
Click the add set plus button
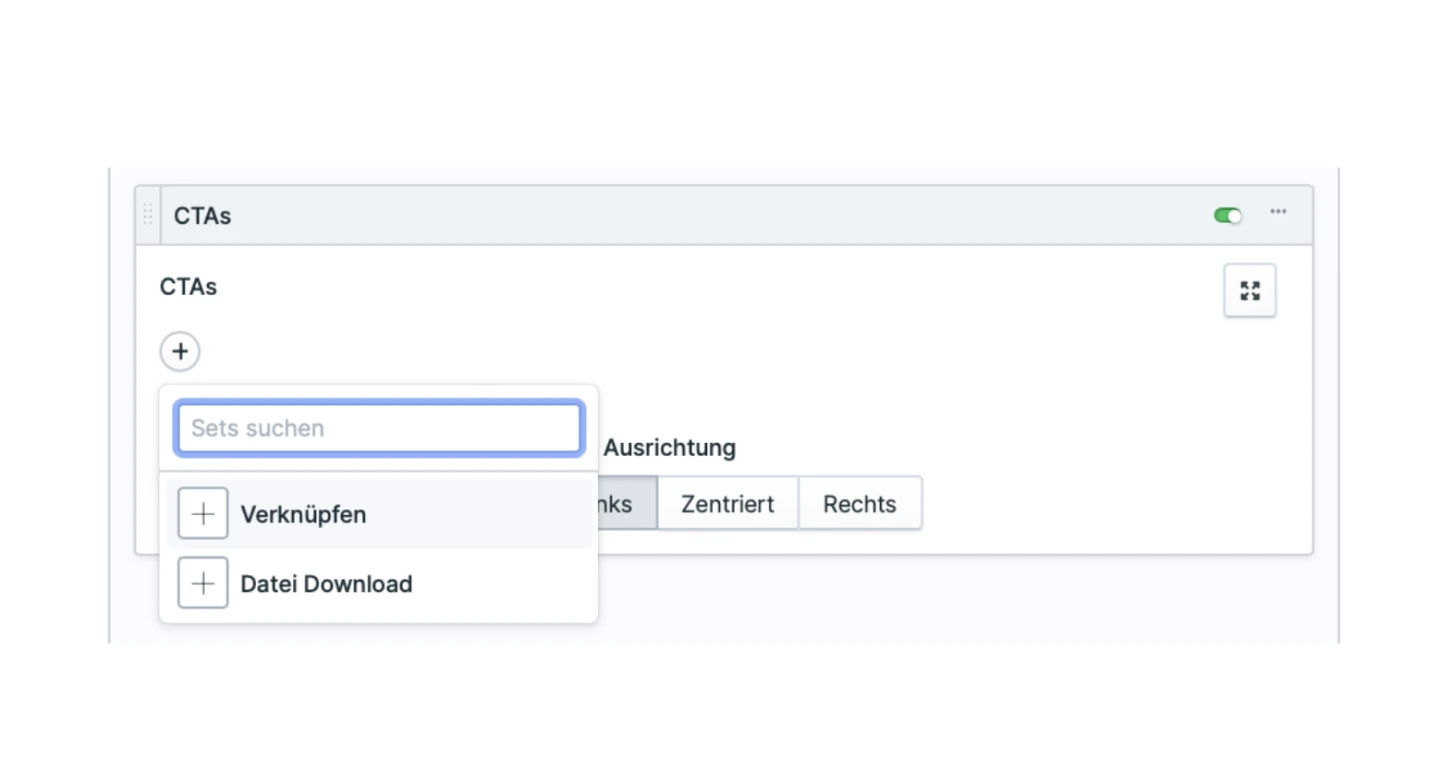tap(180, 352)
